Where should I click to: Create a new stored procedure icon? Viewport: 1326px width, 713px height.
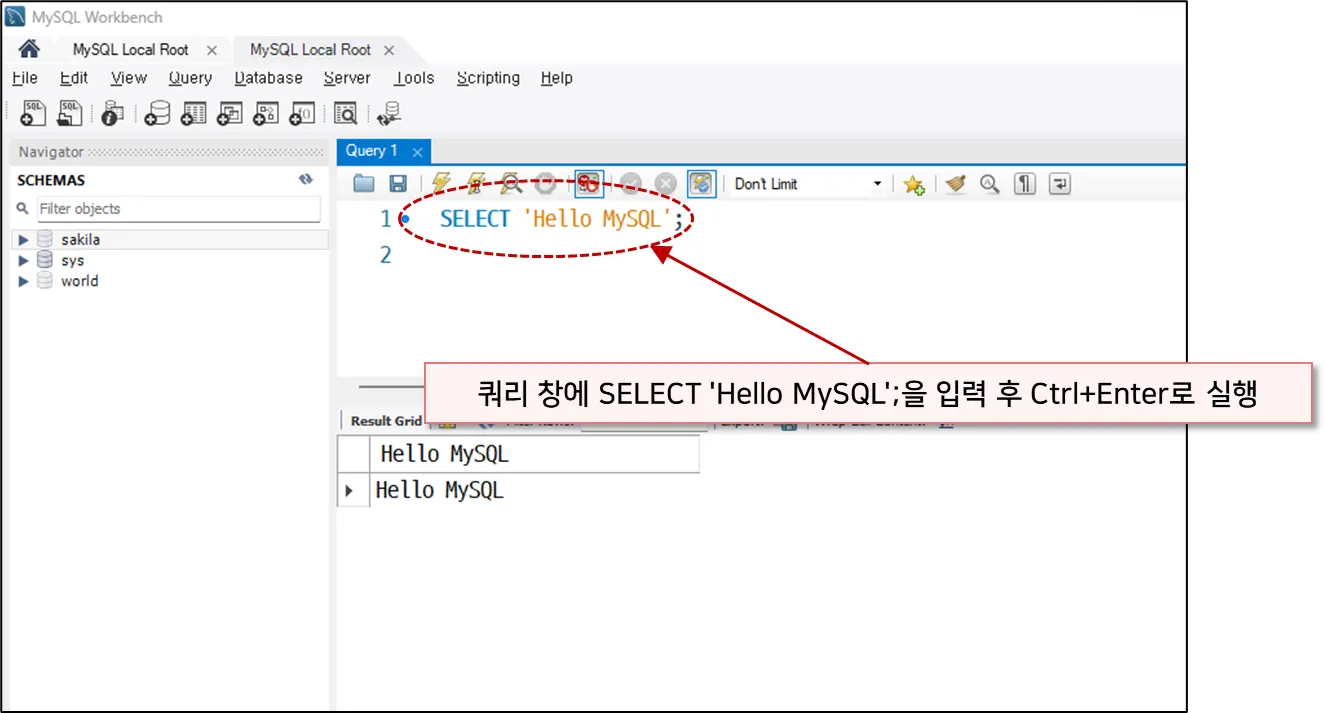click(x=265, y=114)
